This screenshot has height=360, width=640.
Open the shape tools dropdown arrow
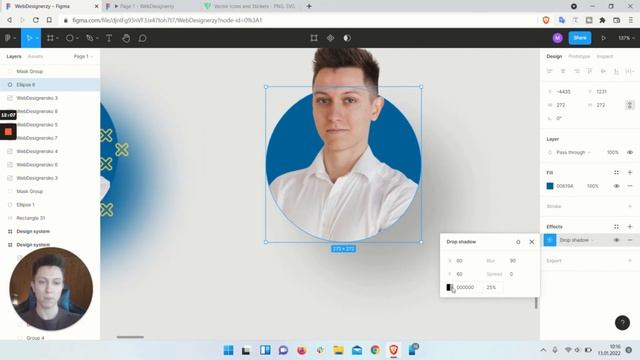77,38
